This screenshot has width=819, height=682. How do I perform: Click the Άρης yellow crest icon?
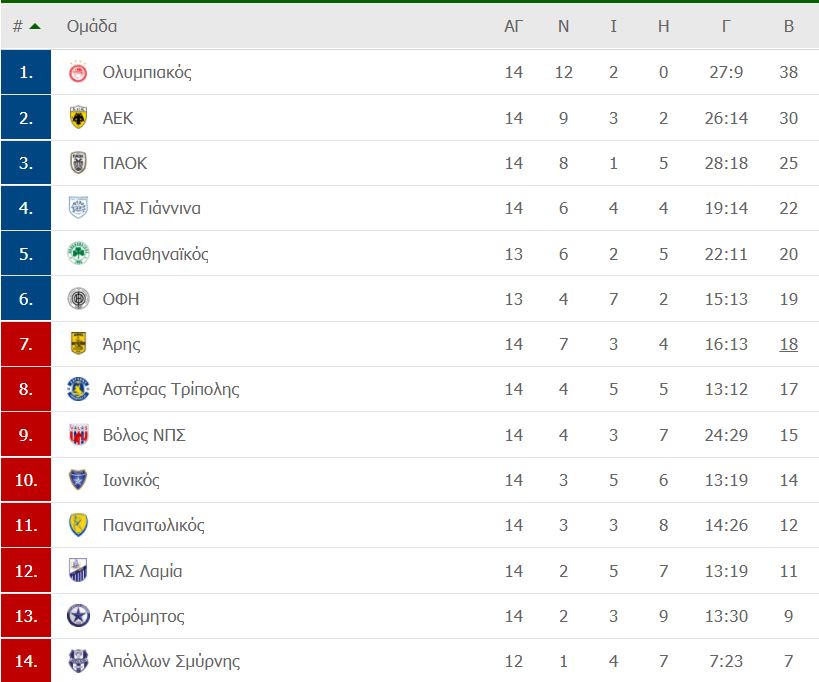pos(78,344)
